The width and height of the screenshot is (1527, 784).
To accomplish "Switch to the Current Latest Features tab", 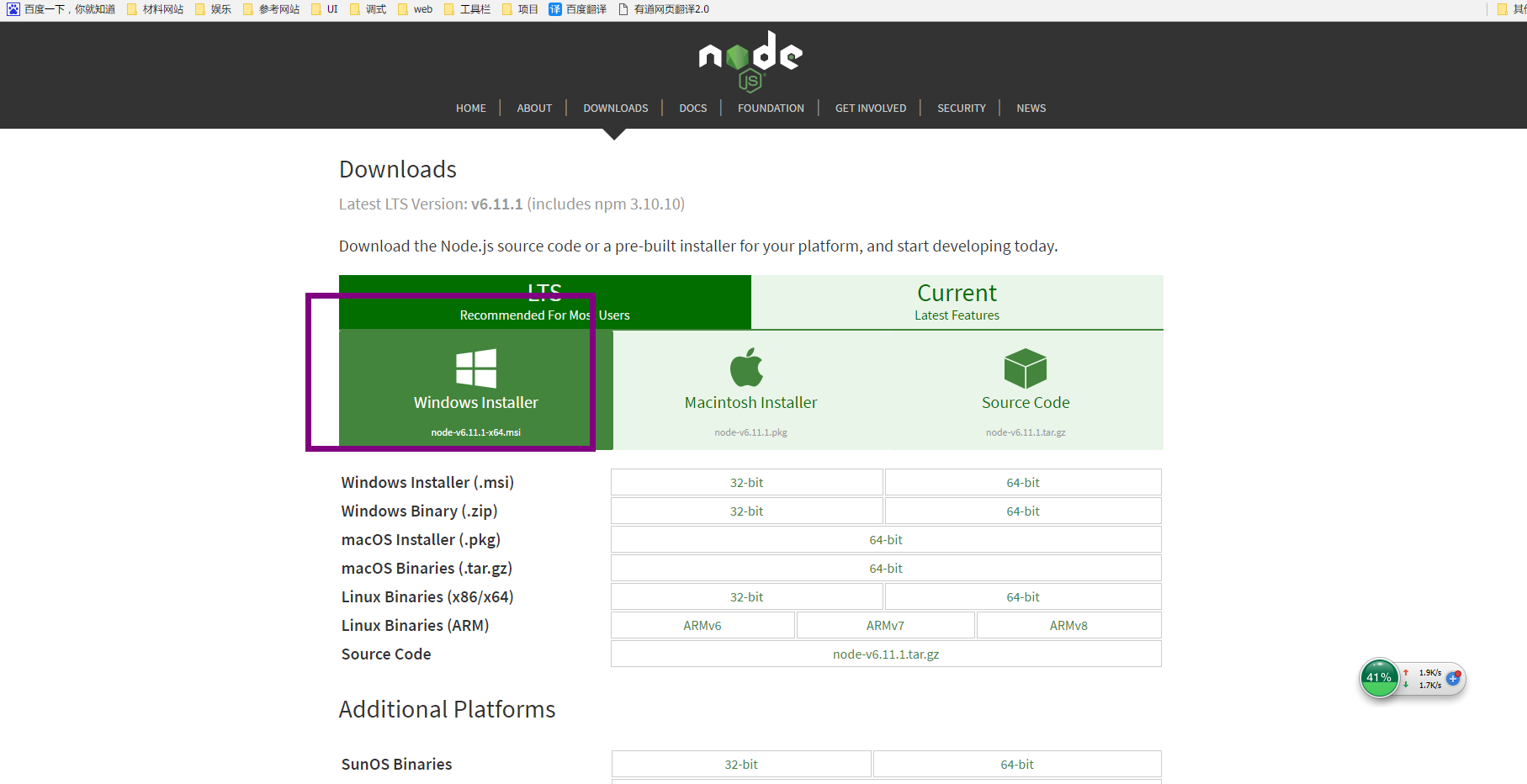I will [x=957, y=302].
